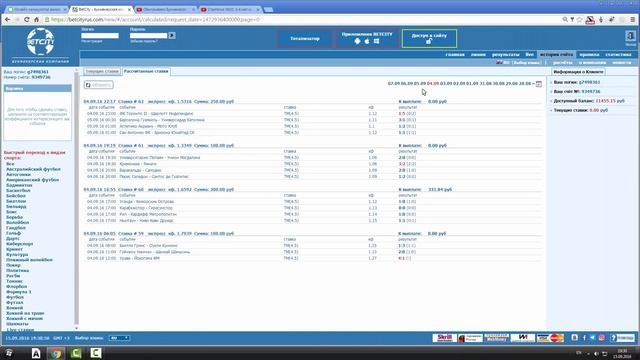
Task: Open the Регистрация link under login
Action: (91, 41)
